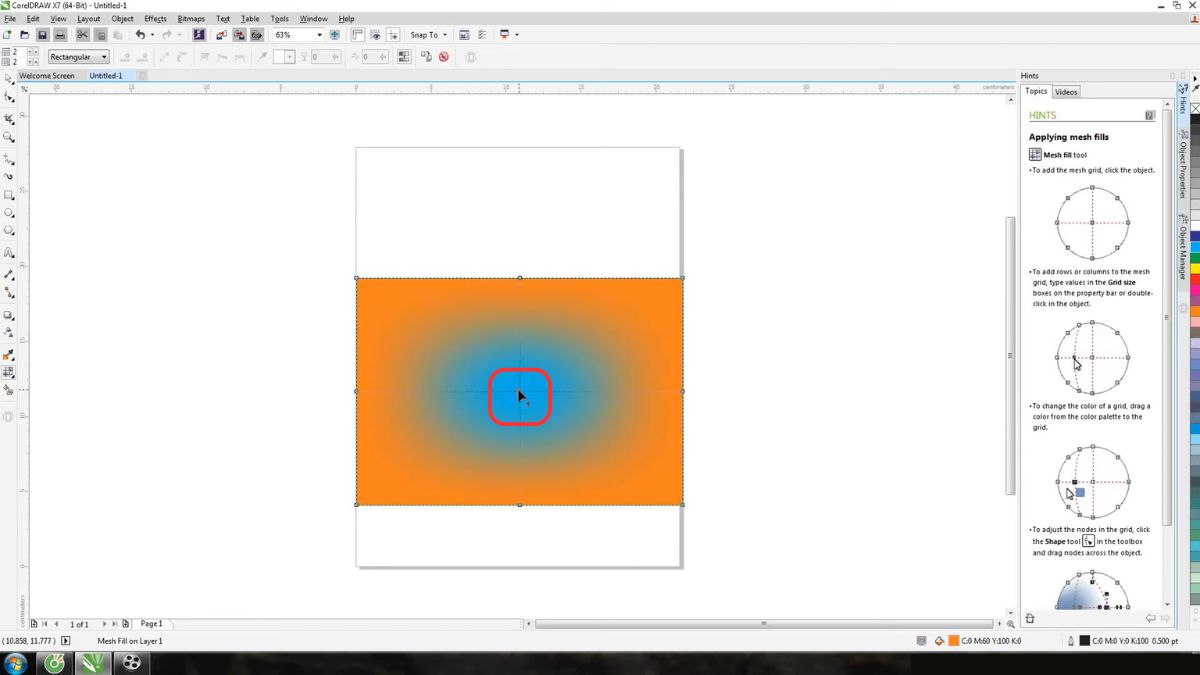The height and width of the screenshot is (675, 1200).
Task: Click the Save icon in the toolbar
Action: coord(42,35)
